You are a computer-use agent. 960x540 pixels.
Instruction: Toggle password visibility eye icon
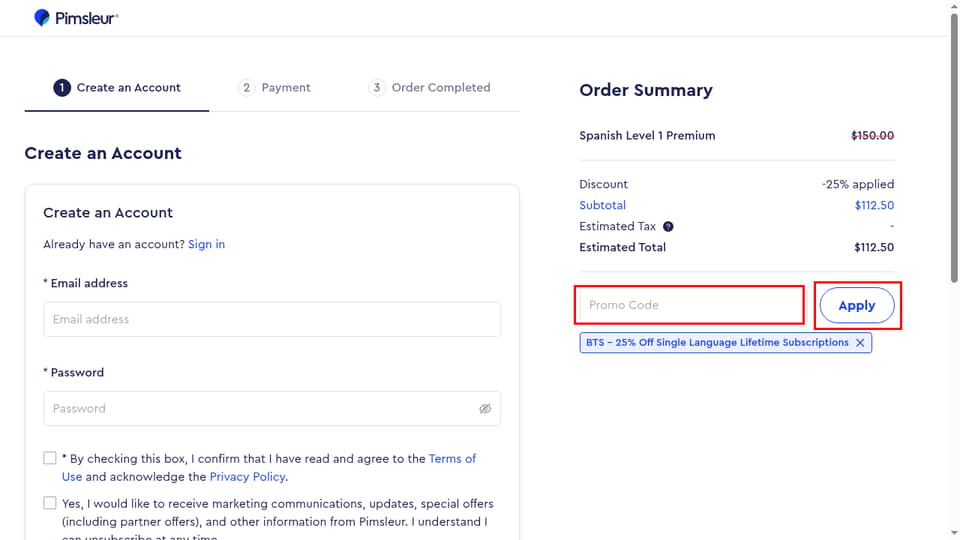(485, 408)
